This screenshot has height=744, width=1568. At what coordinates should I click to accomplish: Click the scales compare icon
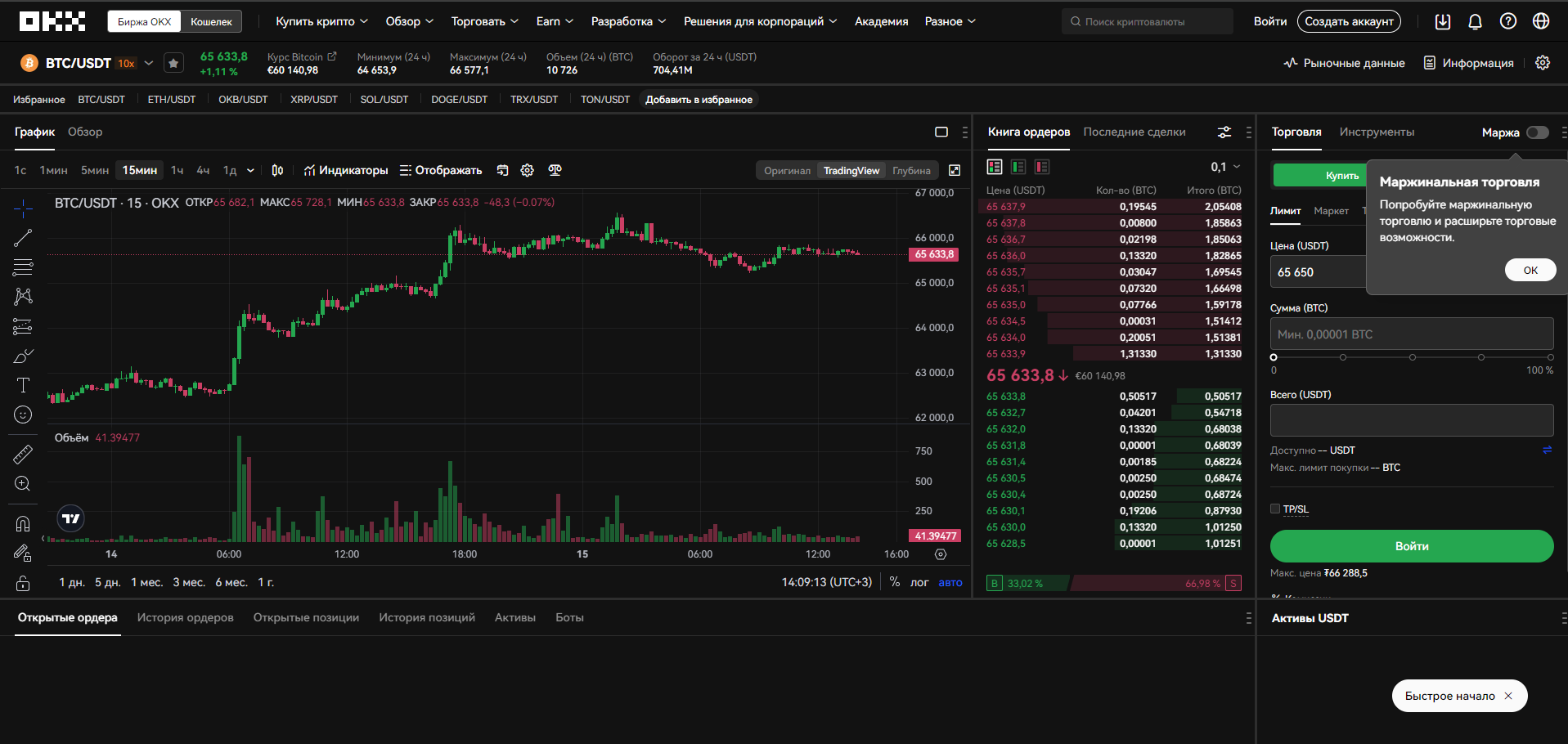(555, 170)
